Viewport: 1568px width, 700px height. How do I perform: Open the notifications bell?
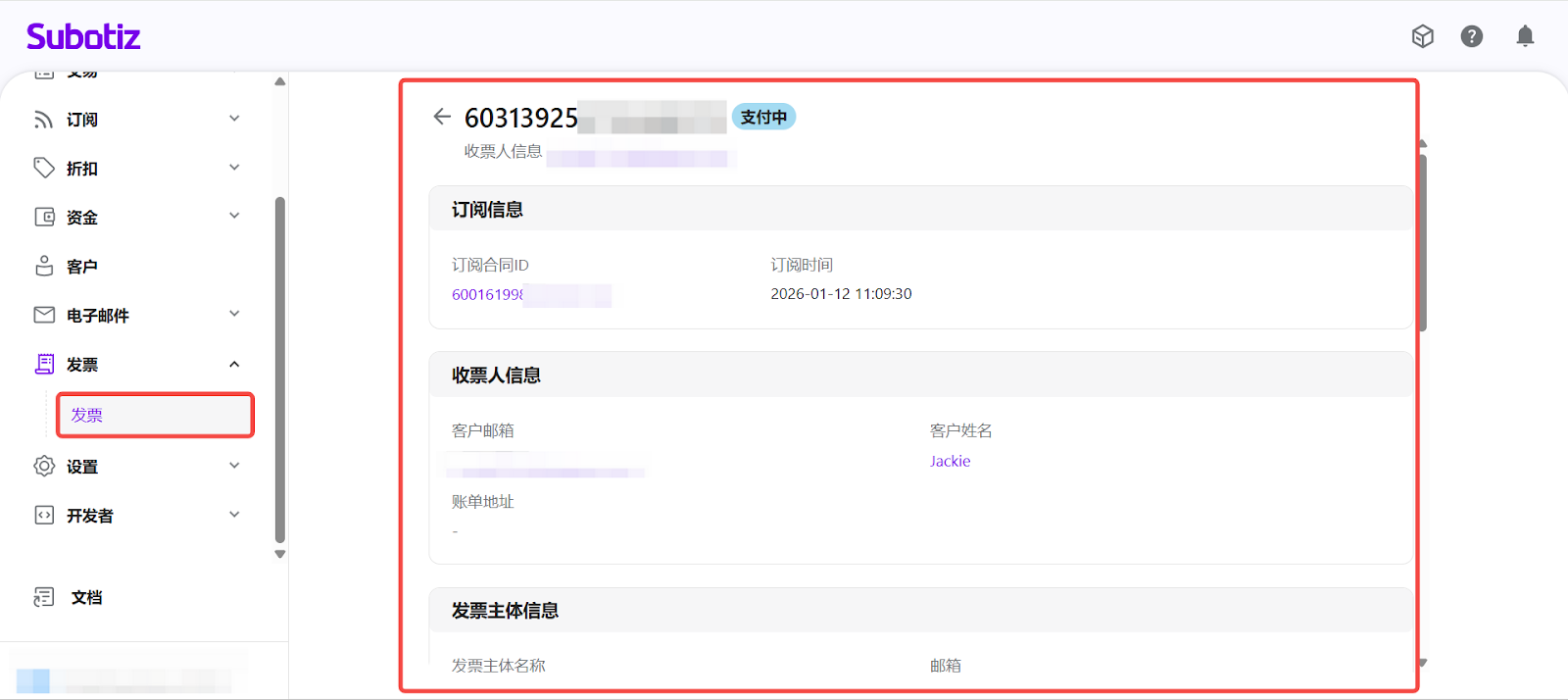pyautogui.click(x=1525, y=36)
